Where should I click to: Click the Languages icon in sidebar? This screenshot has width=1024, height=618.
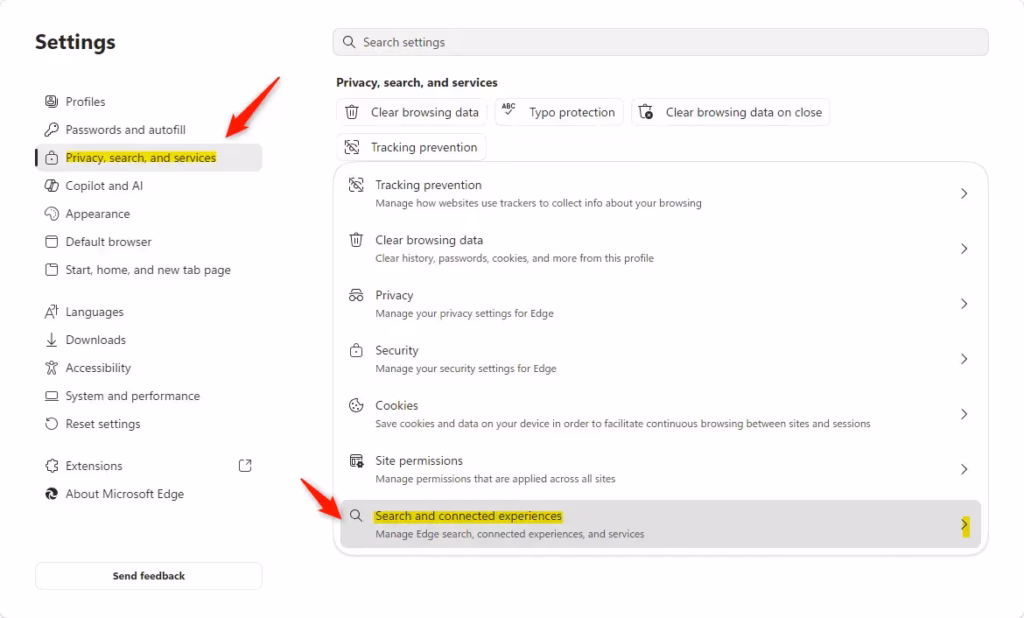pyautogui.click(x=51, y=312)
